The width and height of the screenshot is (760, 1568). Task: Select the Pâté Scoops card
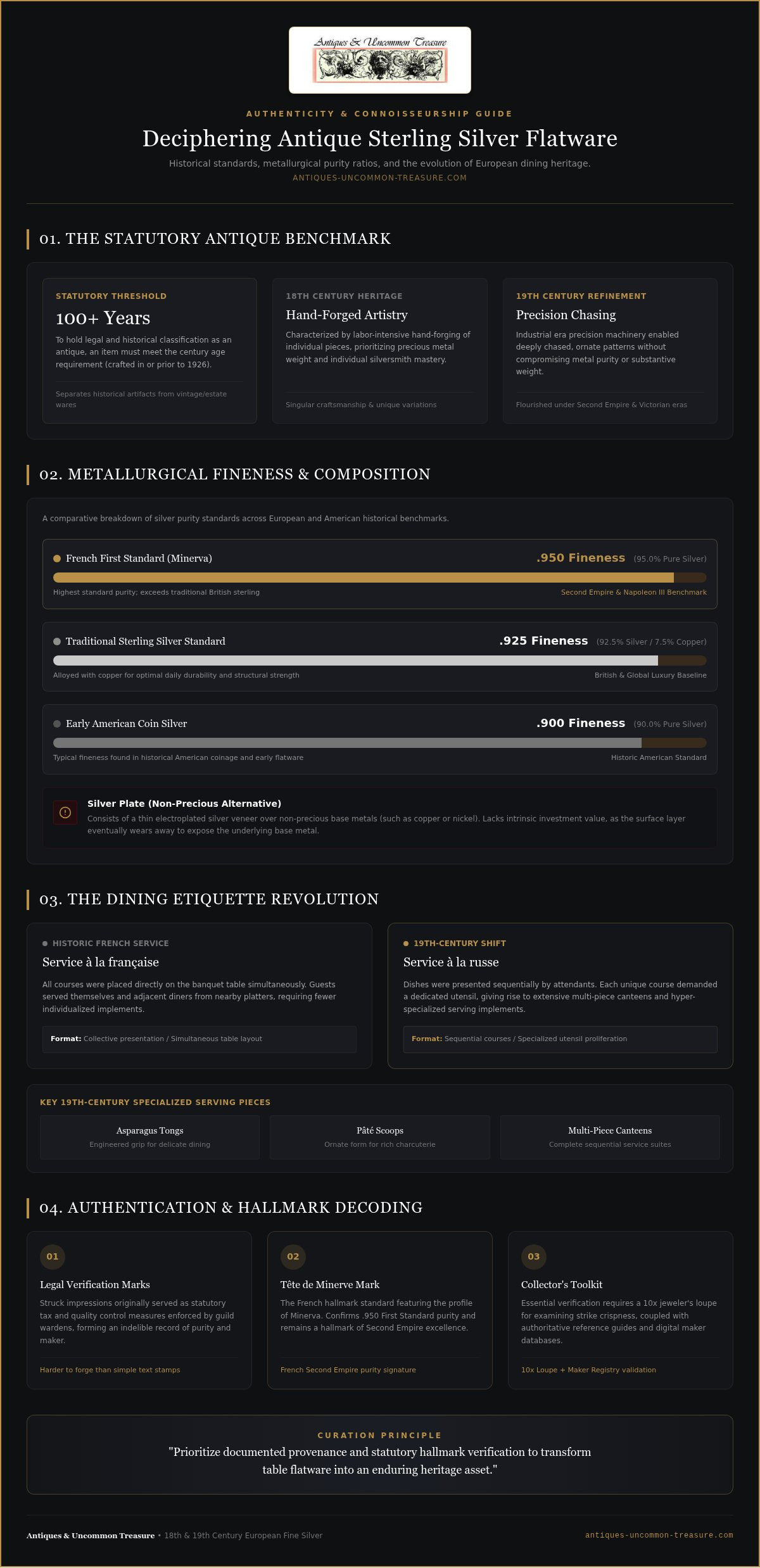[x=380, y=1137]
